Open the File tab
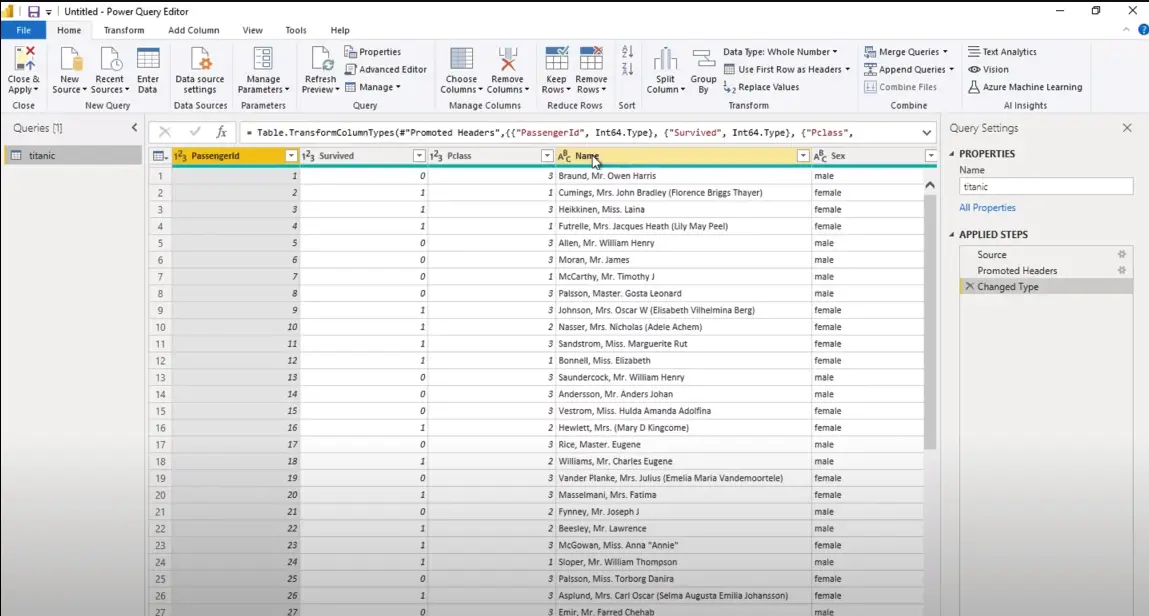This screenshot has width=1149, height=616. (x=23, y=30)
